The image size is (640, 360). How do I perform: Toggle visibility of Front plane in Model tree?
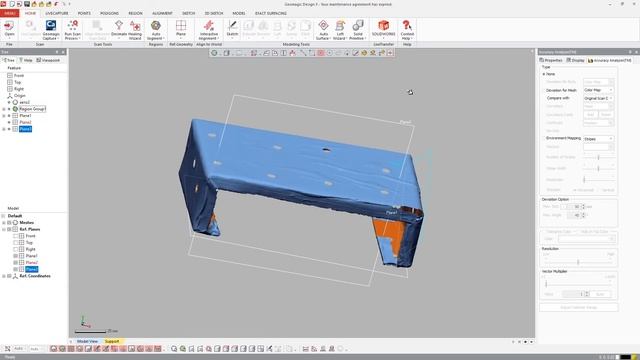[16, 236]
